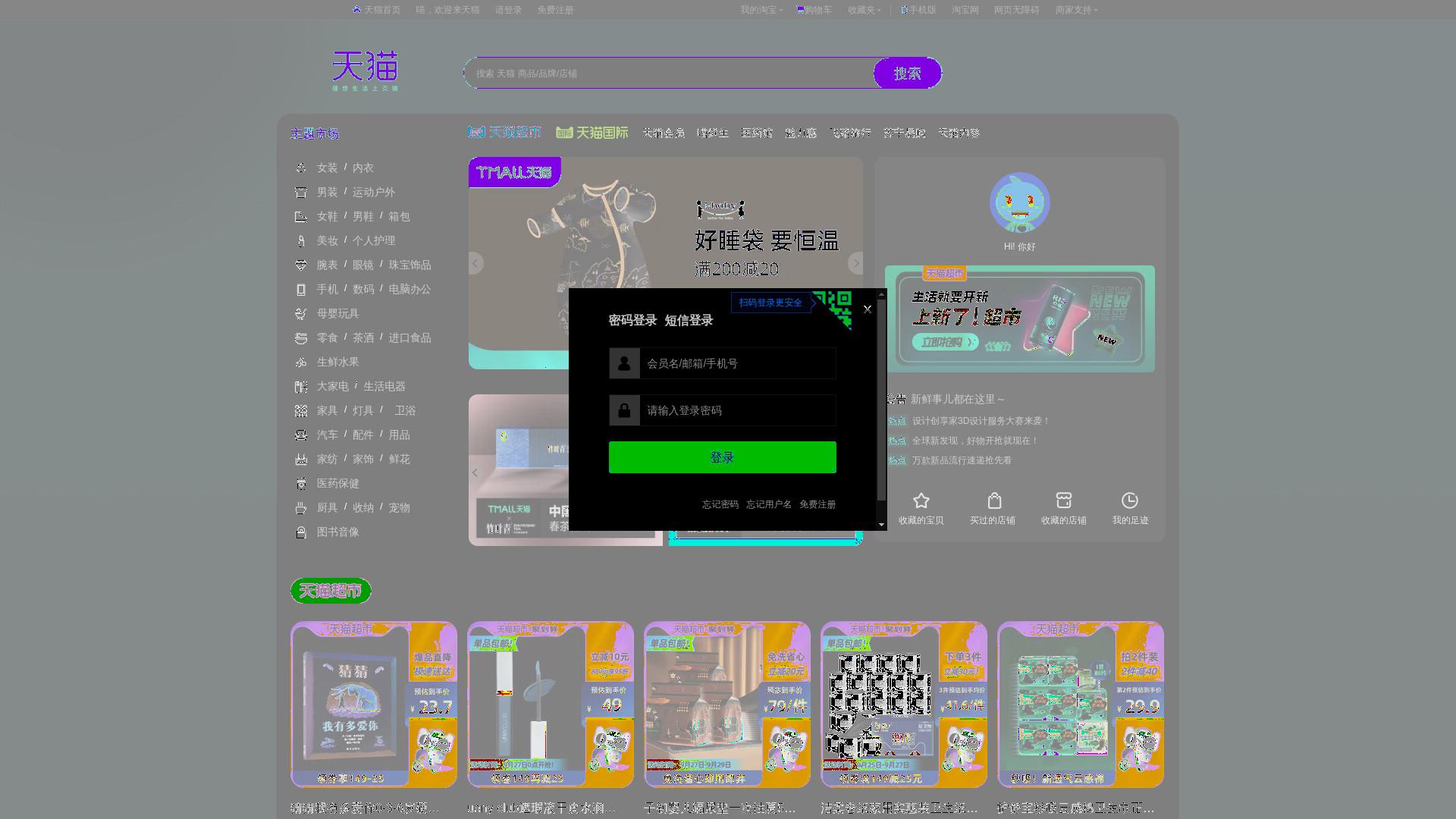Click the 医药保健 category icon

(301, 483)
